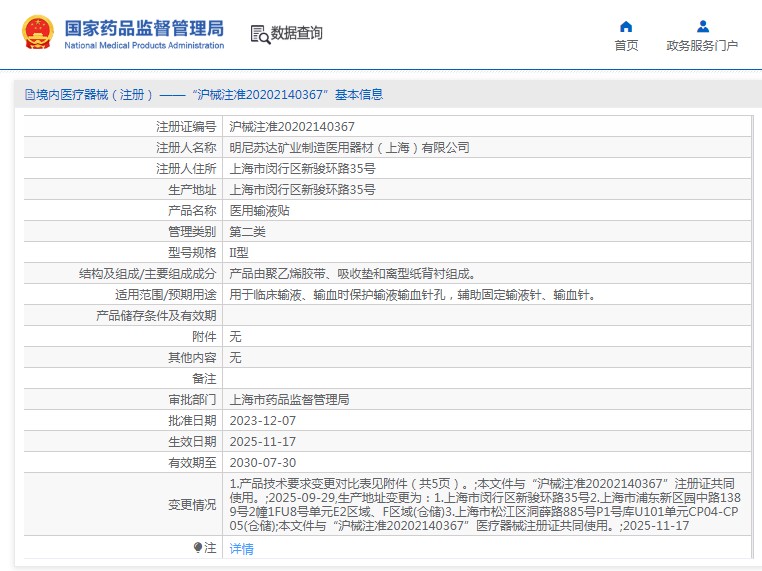Viewport: 762px width, 571px height.
Task: Click National Medical Products Administration subtitle
Action: pyautogui.click(x=144, y=45)
